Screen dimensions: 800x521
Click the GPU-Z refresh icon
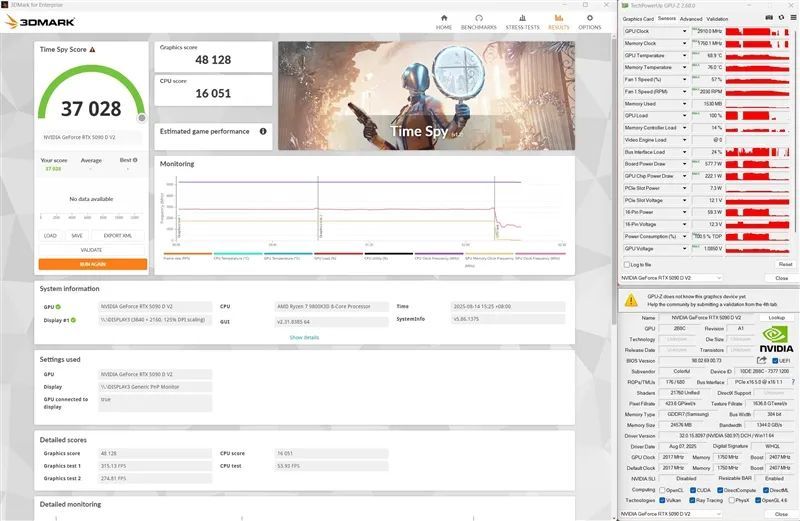pos(781,18)
